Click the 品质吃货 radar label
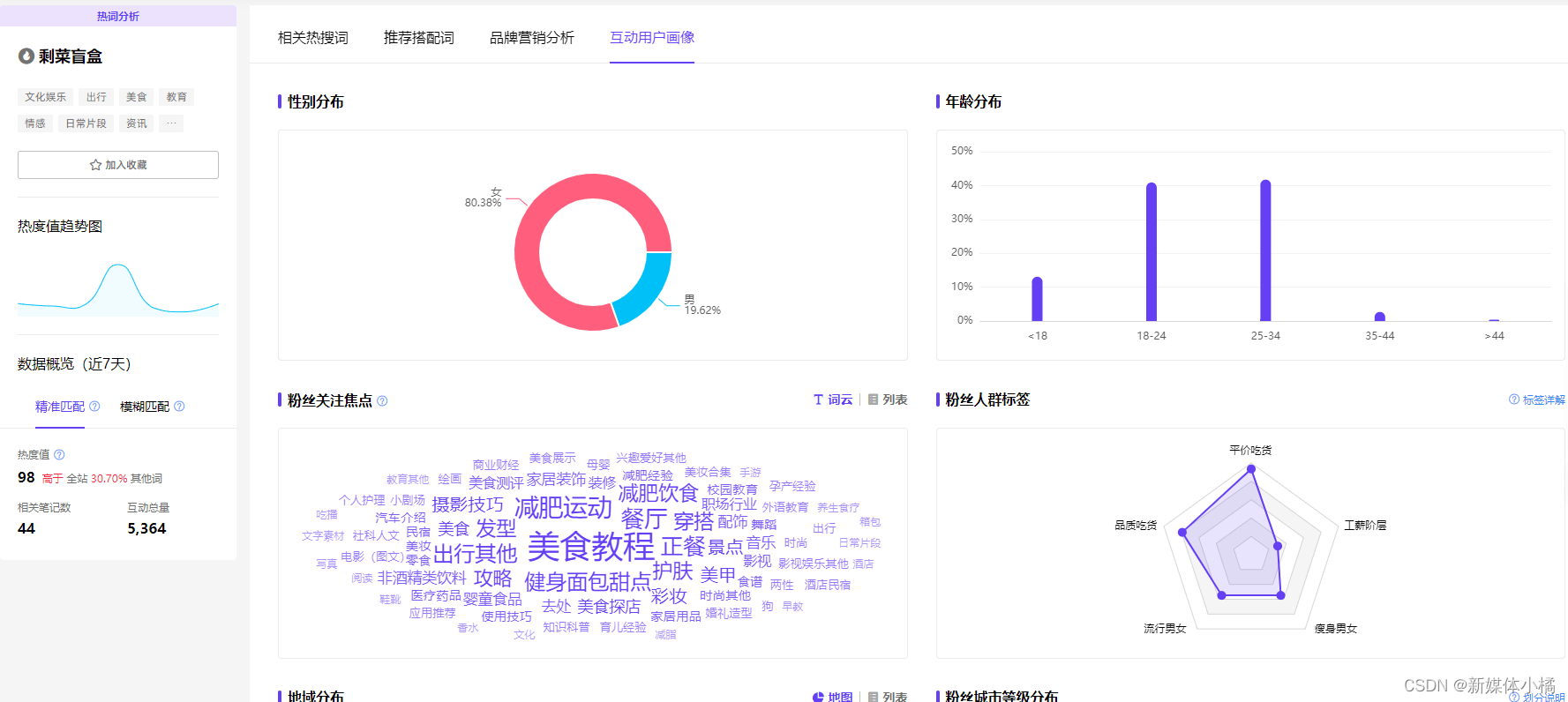Viewport: 1568px width, 702px height. pyautogui.click(x=1136, y=526)
